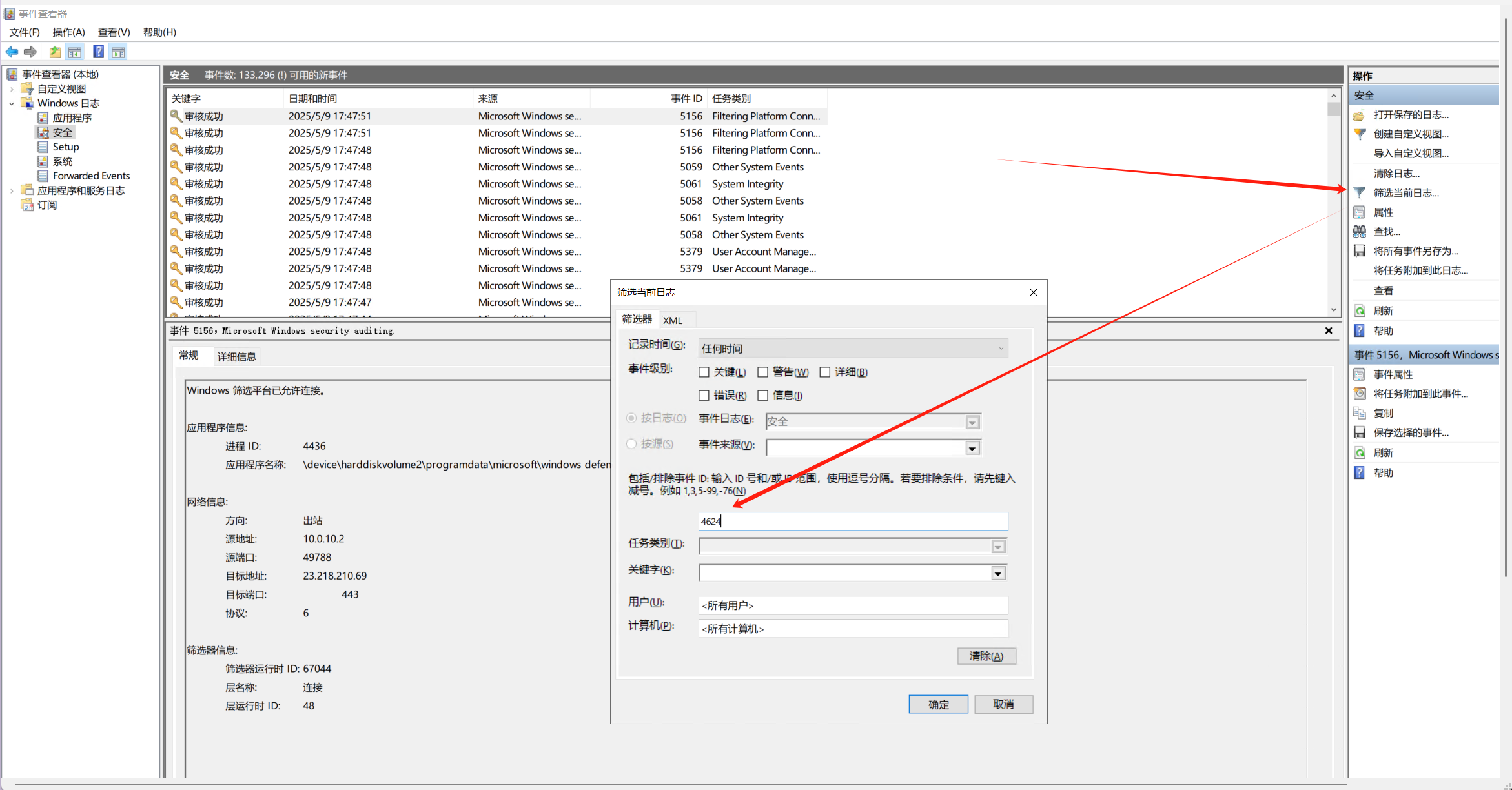Open the 记录时间 logged time dropdown
The width and height of the screenshot is (1512, 790).
[852, 349]
